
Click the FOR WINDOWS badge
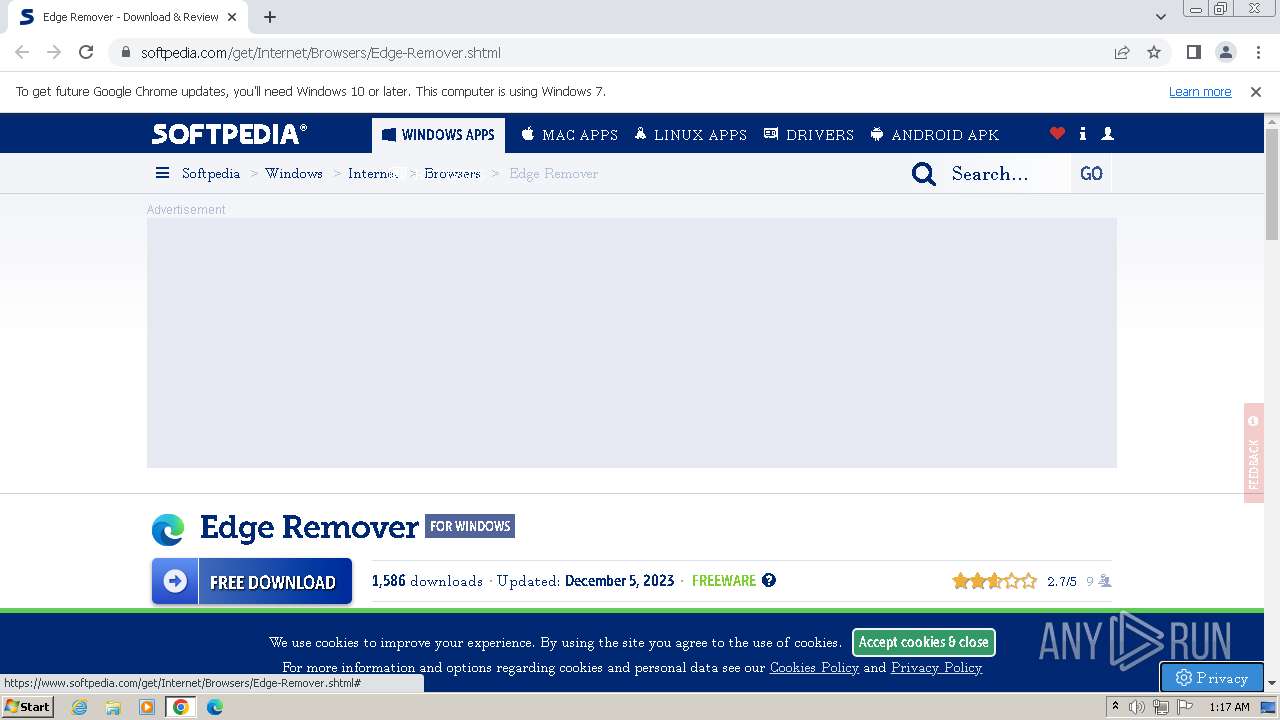coord(470,526)
